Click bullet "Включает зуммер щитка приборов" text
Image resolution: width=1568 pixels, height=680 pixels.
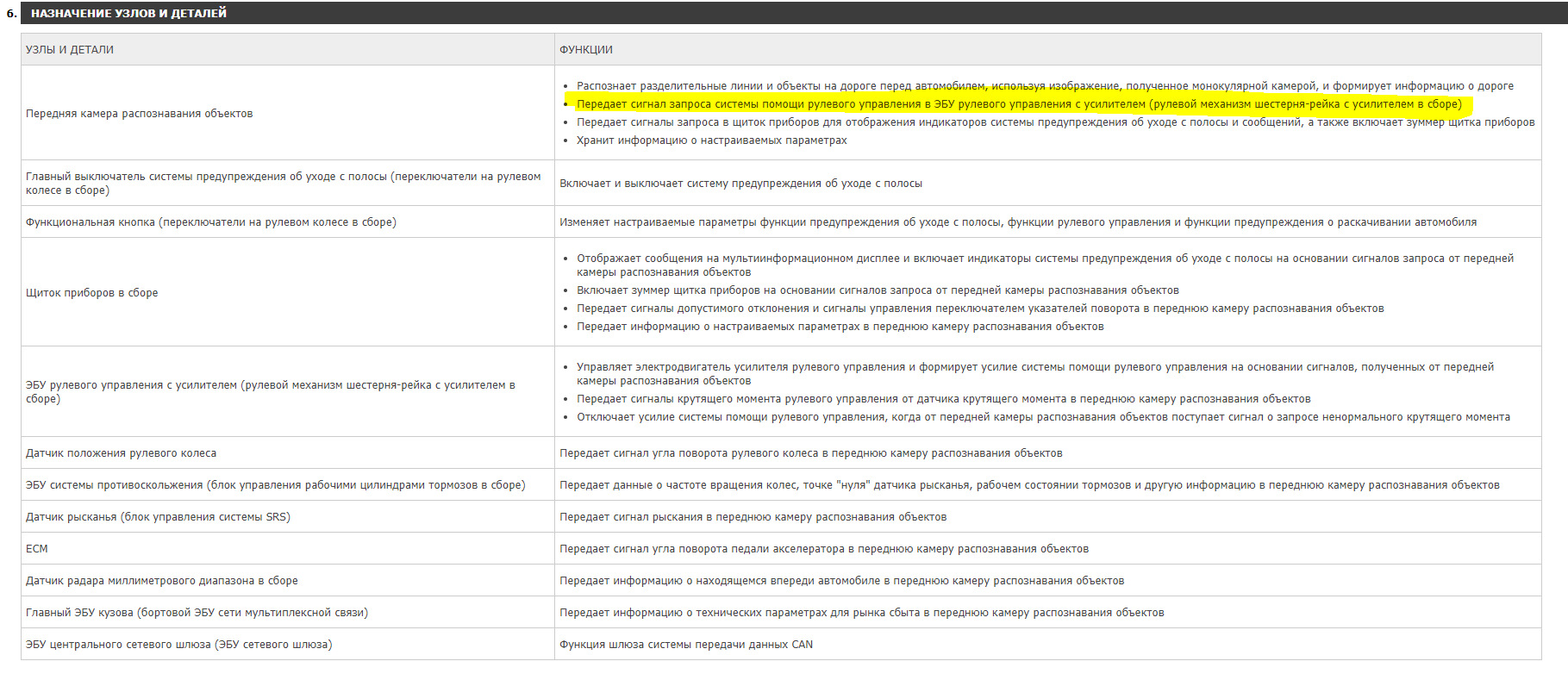878,290
